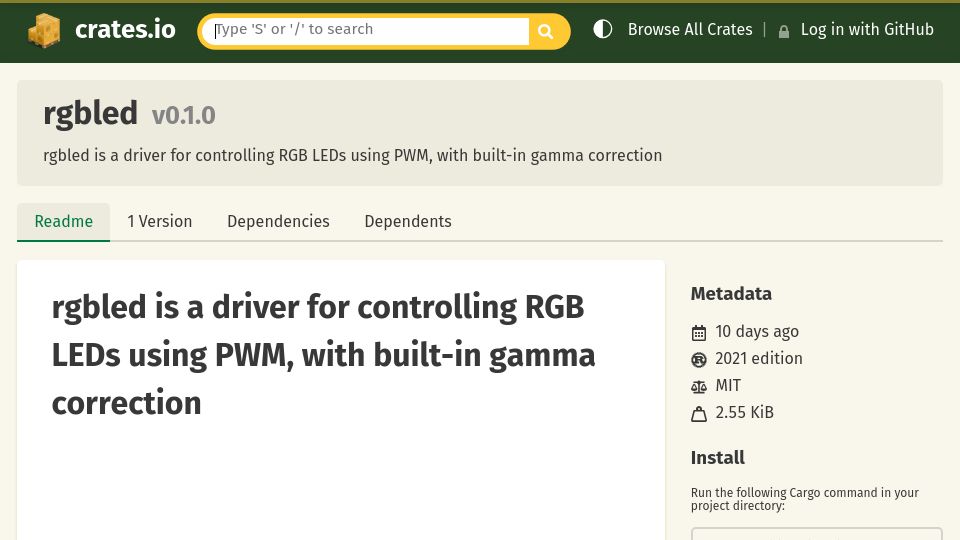Screen dimensions: 960x540
Task: Click the 2.55 KiB size value
Action: tap(744, 413)
